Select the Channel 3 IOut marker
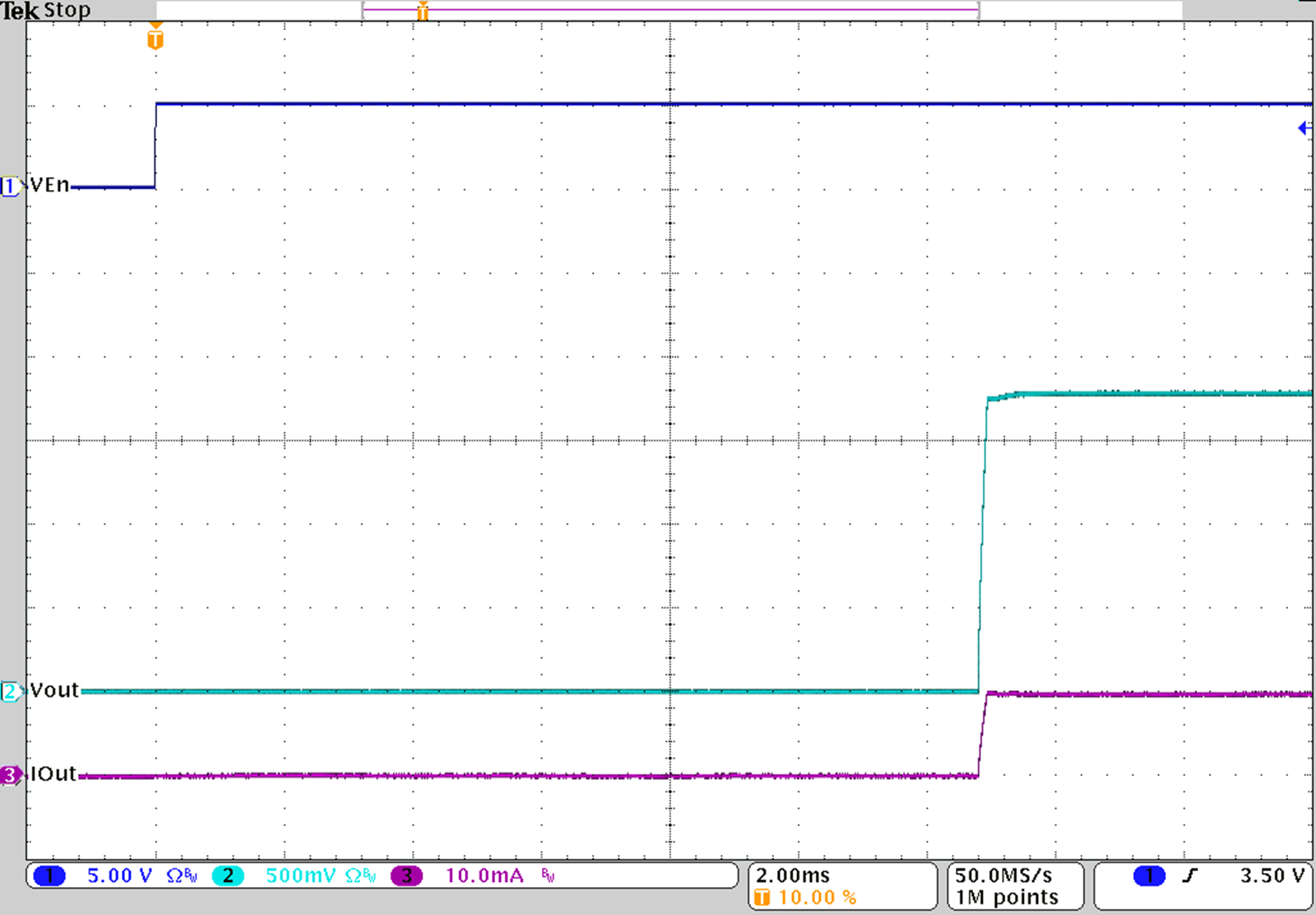The image size is (1316, 915). coord(10,774)
